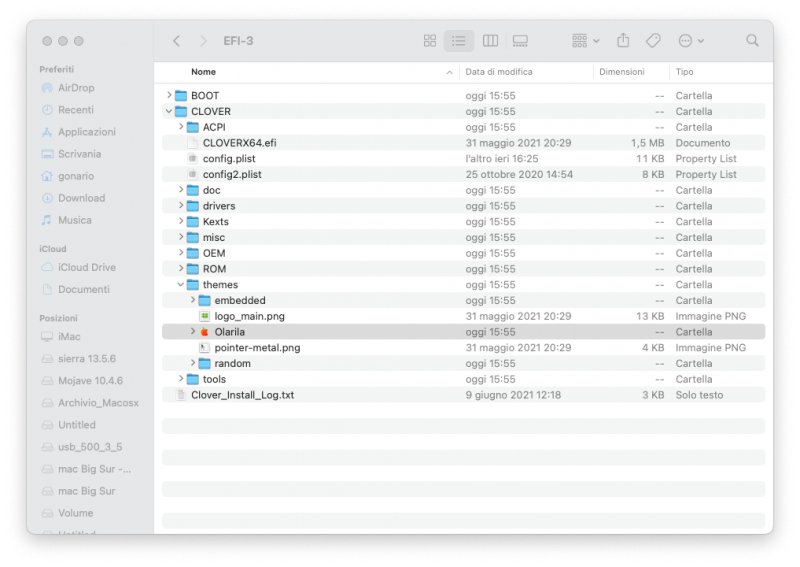Select the Mojave 10.4.6 volume

pos(90,381)
